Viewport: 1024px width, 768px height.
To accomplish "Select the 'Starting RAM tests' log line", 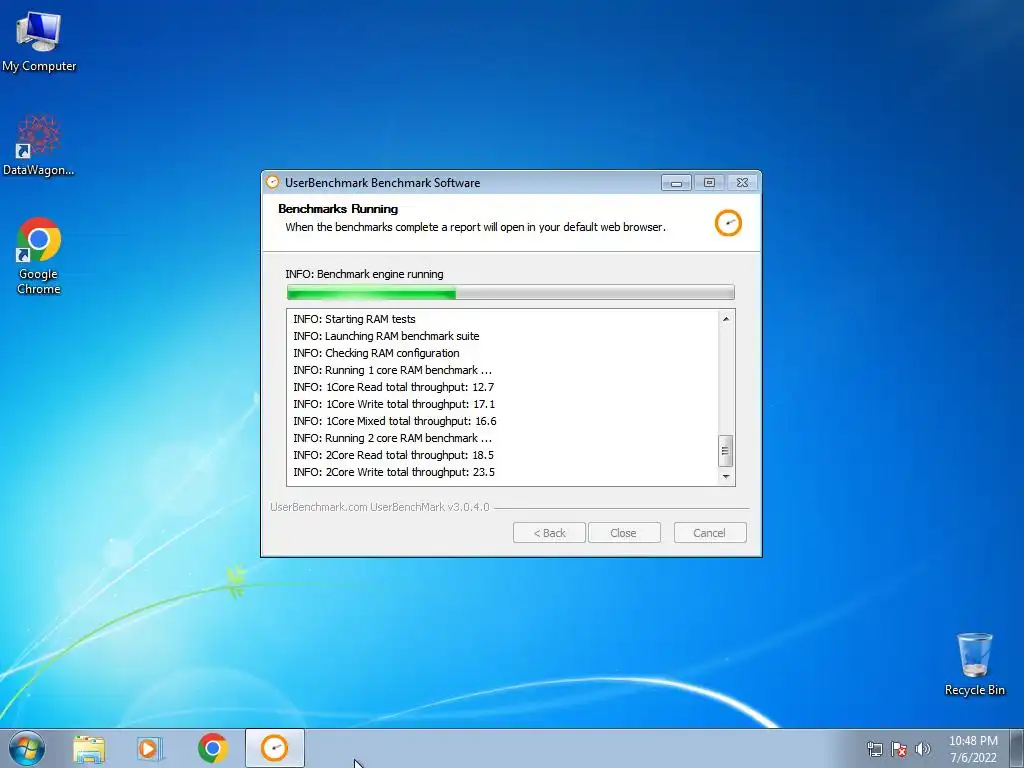I will 355,319.
